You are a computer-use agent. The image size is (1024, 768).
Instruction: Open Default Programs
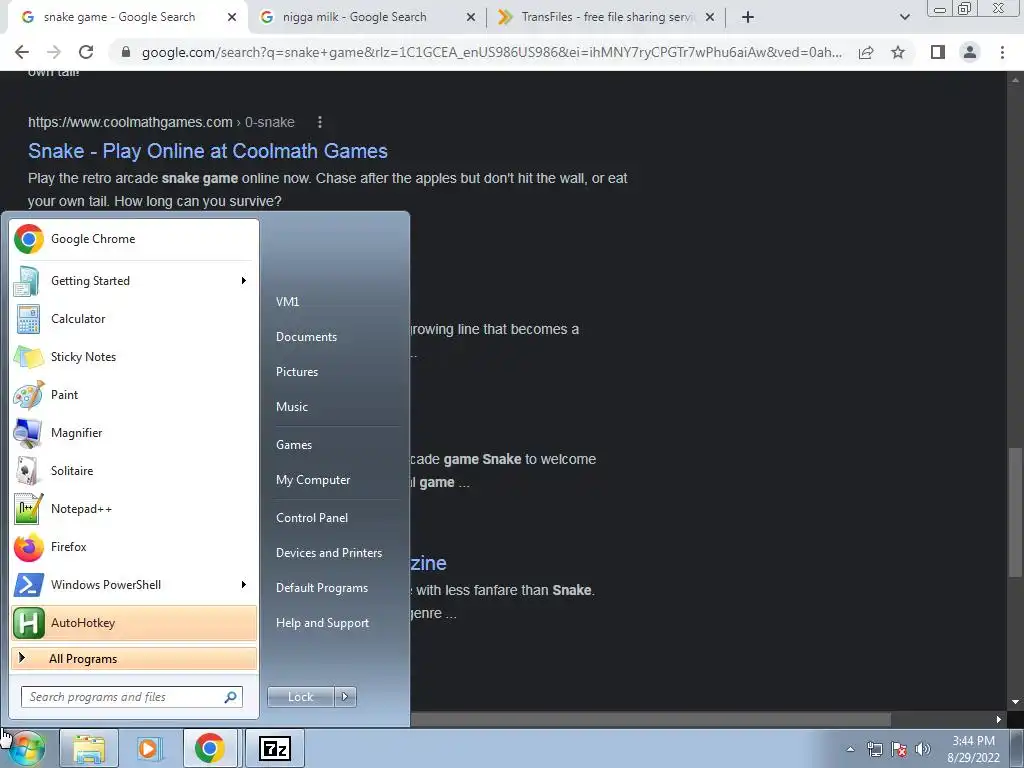pyautogui.click(x=322, y=588)
